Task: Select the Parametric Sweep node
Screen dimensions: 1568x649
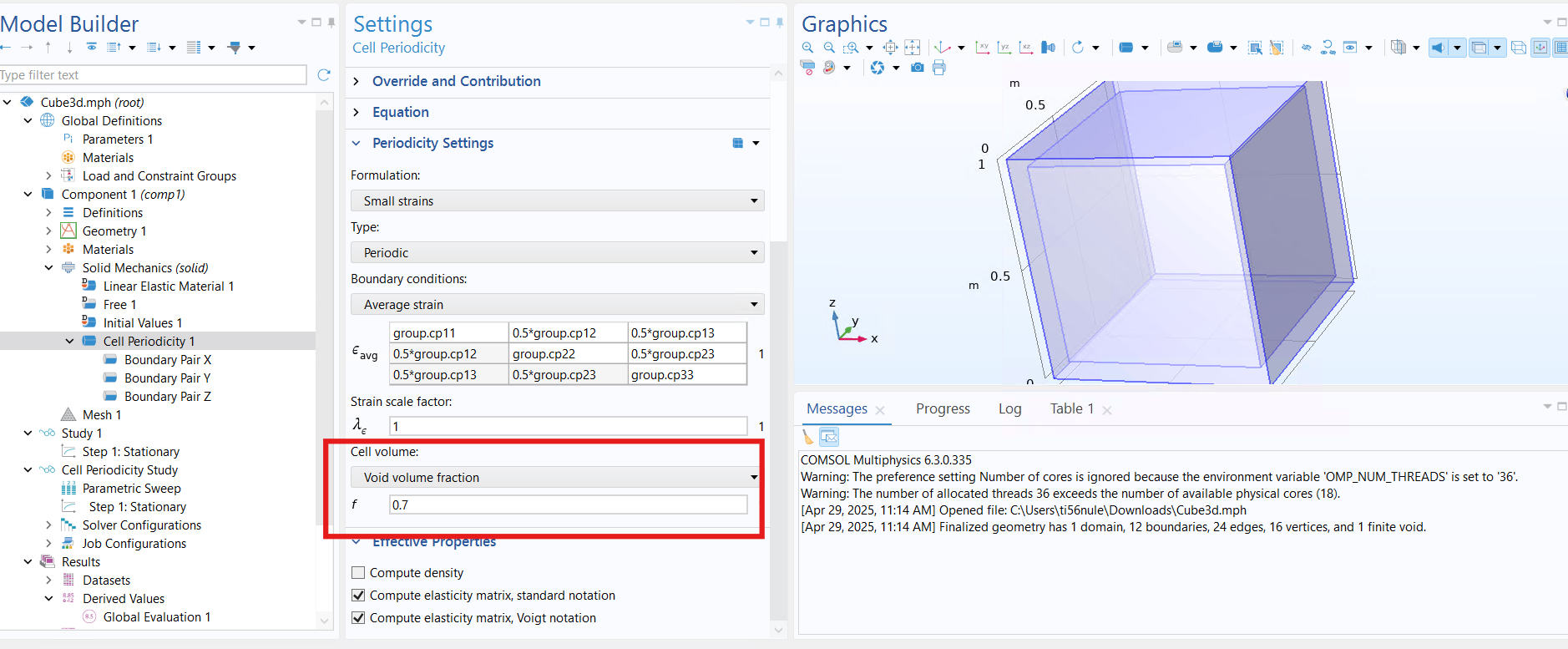Action: (x=131, y=489)
